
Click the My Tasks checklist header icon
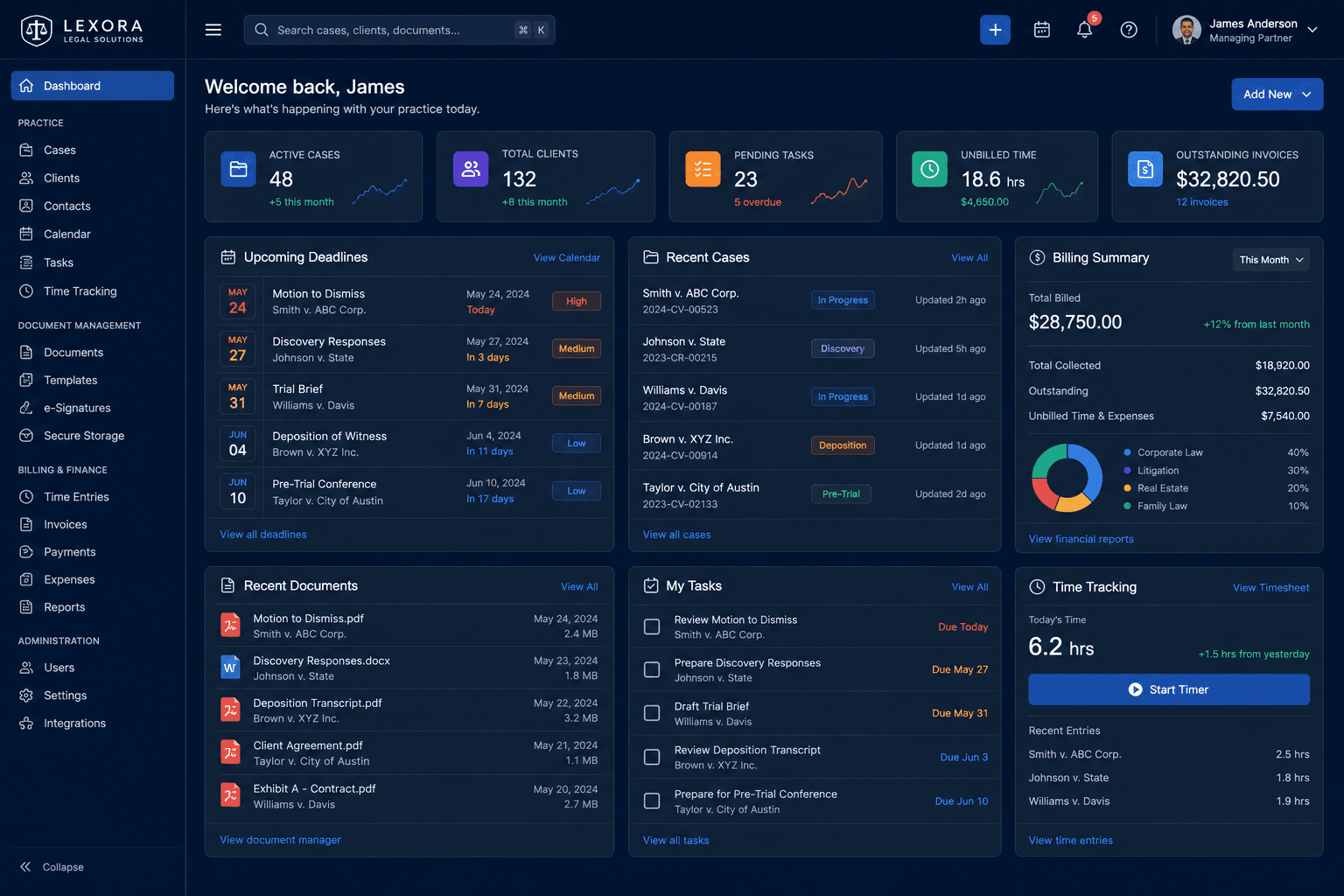coord(651,585)
